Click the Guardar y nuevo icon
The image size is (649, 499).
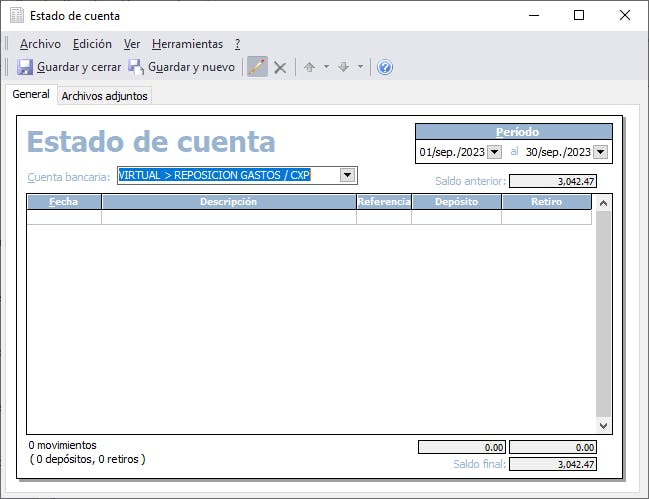(136, 67)
